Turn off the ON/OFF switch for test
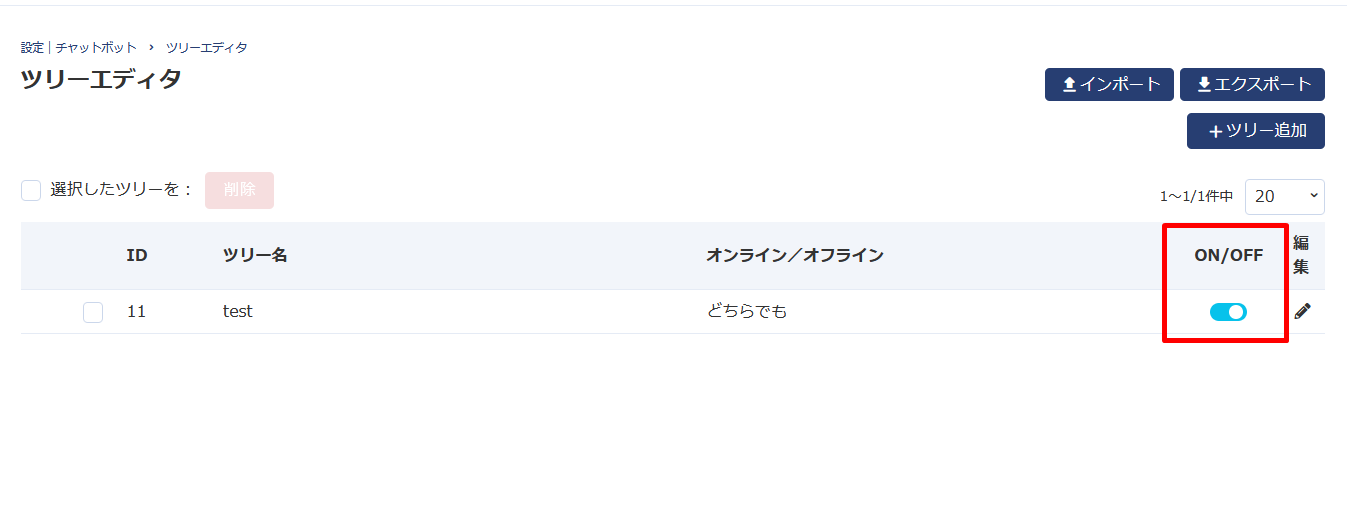Viewport: 1347px width, 516px height. click(1228, 312)
